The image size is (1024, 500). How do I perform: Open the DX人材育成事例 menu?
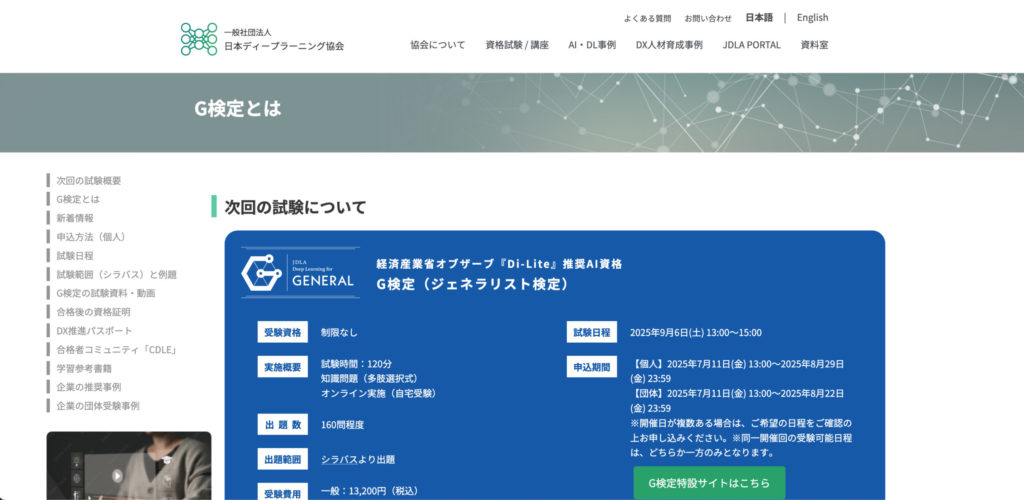669,45
